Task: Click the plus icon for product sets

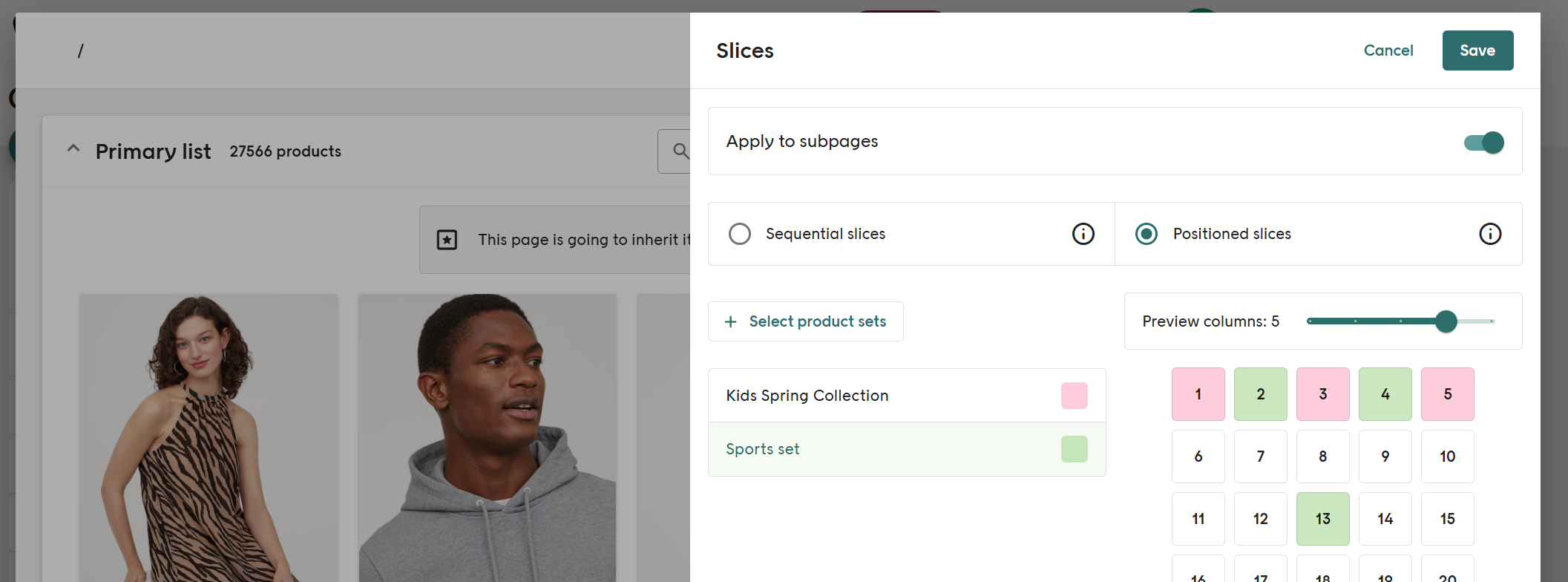Action: tap(731, 321)
